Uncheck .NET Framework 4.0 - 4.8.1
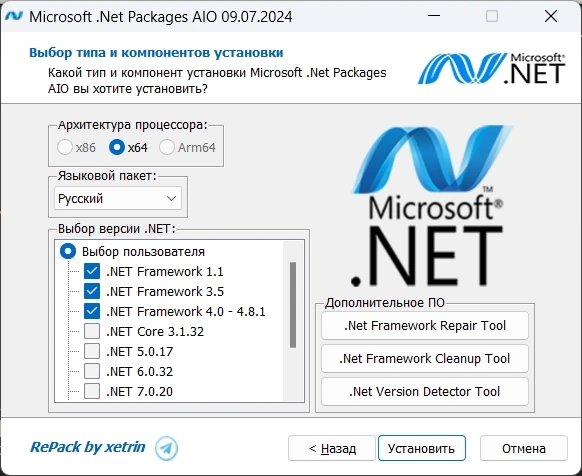The image size is (582, 476). [92, 311]
